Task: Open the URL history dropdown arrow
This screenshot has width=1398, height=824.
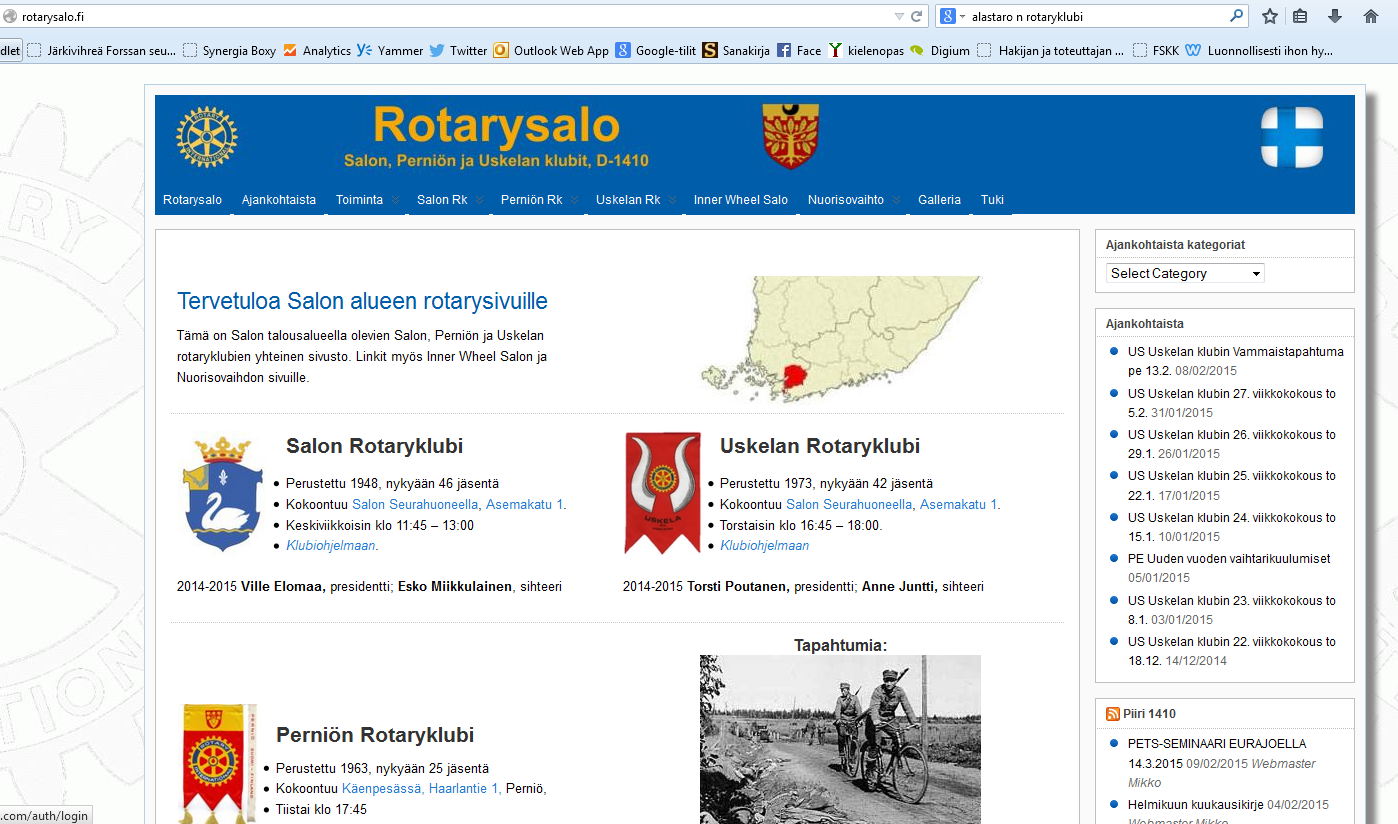Action: [898, 16]
